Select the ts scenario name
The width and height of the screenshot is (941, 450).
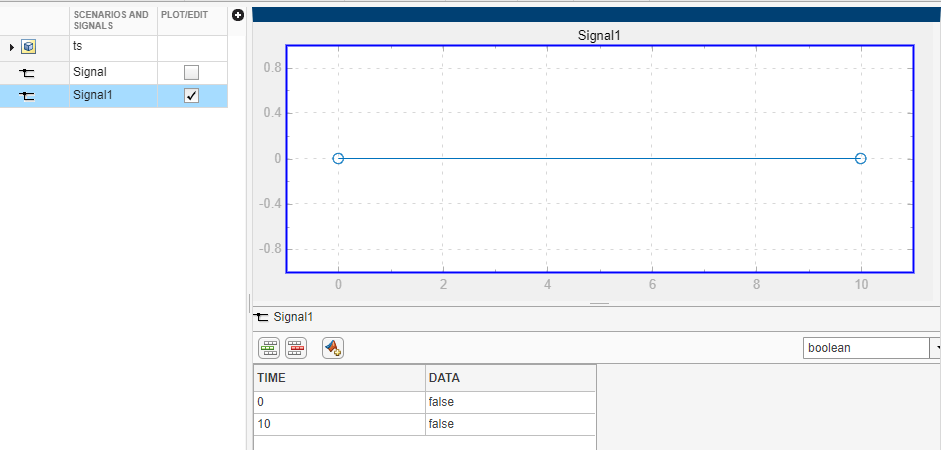coord(77,46)
